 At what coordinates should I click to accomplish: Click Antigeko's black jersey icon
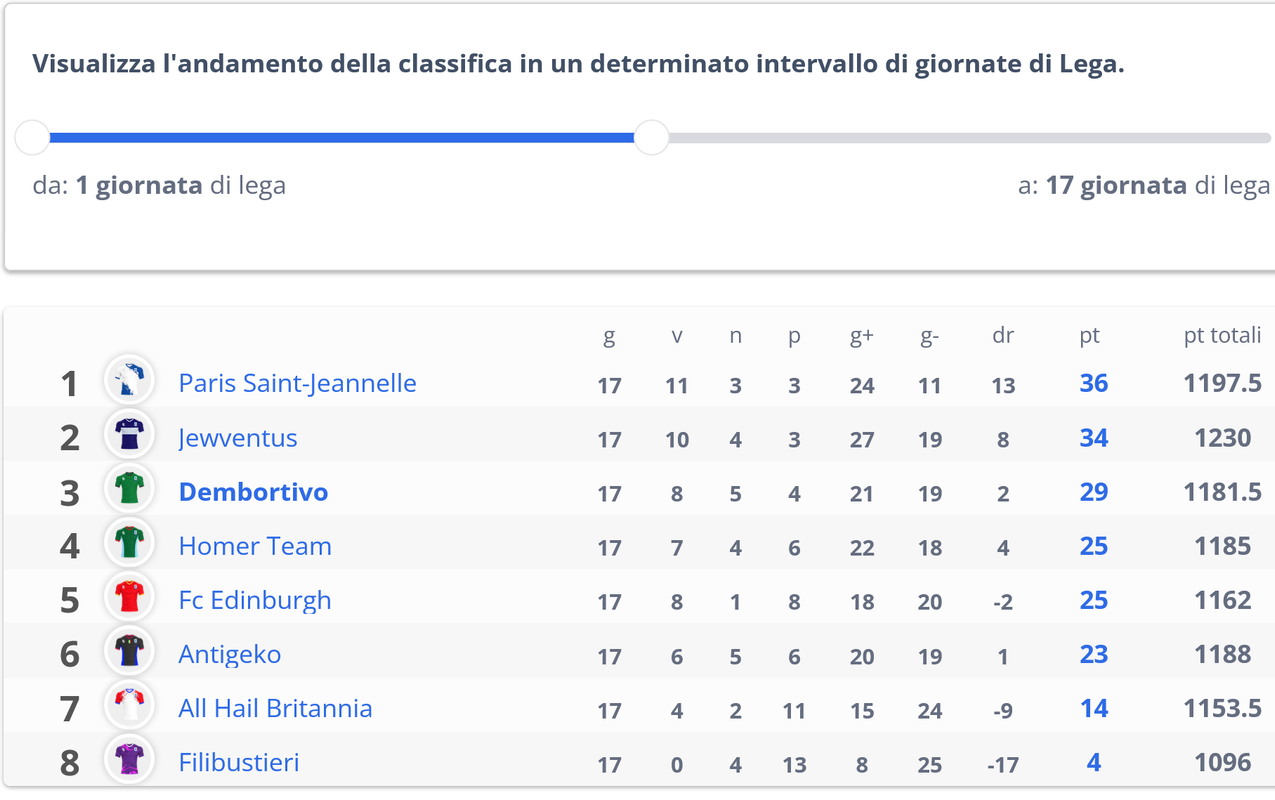pos(129,652)
